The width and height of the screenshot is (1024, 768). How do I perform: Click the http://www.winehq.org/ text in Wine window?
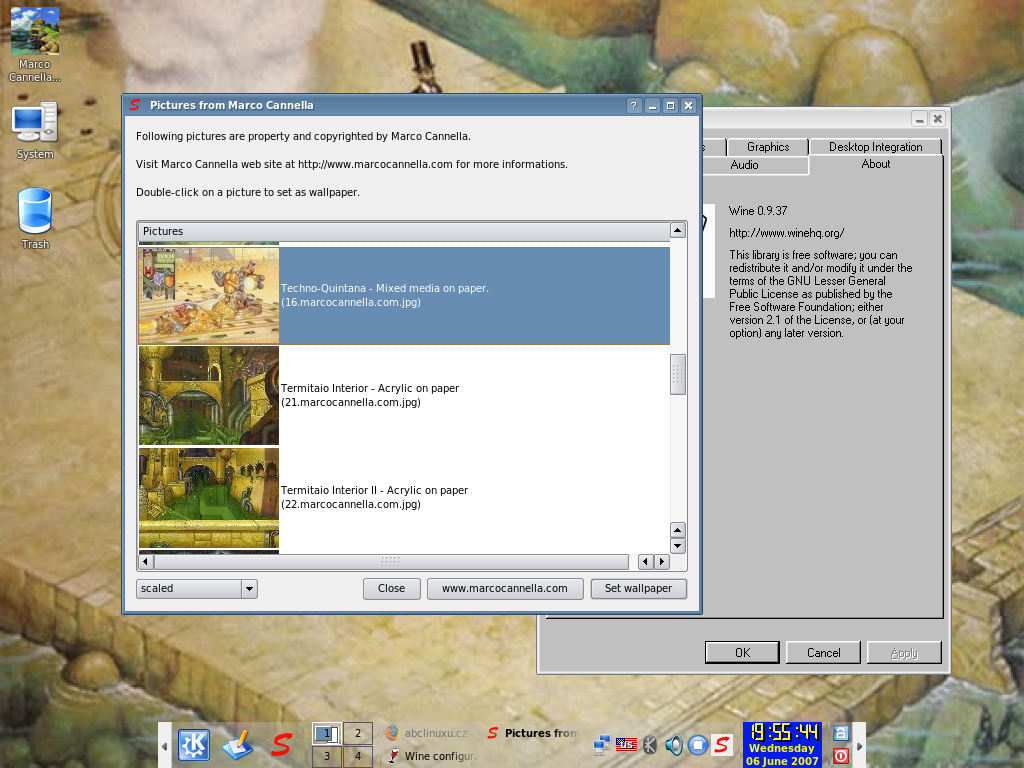(x=786, y=232)
